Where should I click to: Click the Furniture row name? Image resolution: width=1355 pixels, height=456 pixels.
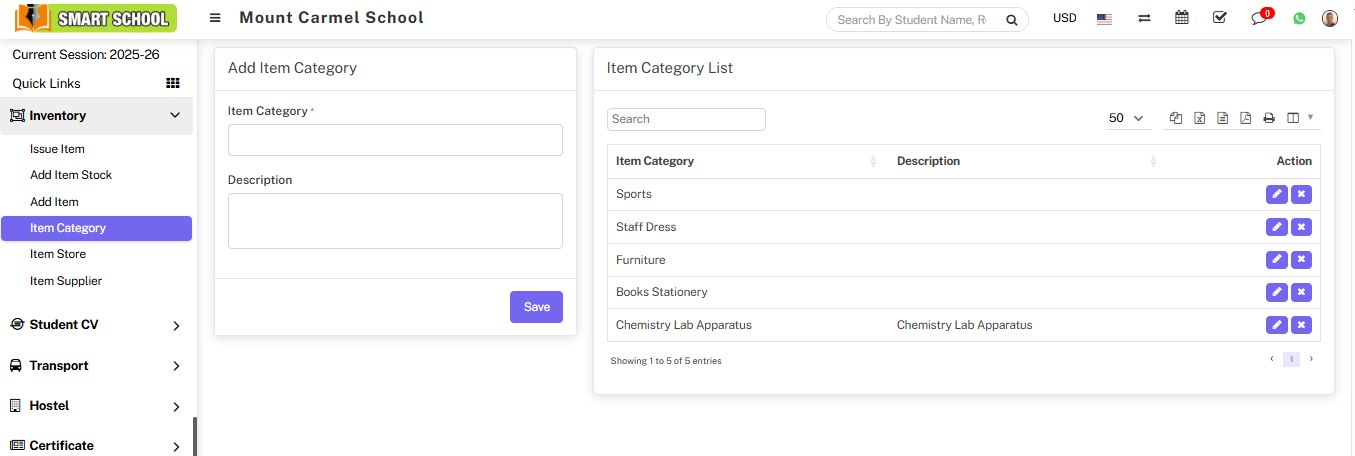click(x=641, y=260)
